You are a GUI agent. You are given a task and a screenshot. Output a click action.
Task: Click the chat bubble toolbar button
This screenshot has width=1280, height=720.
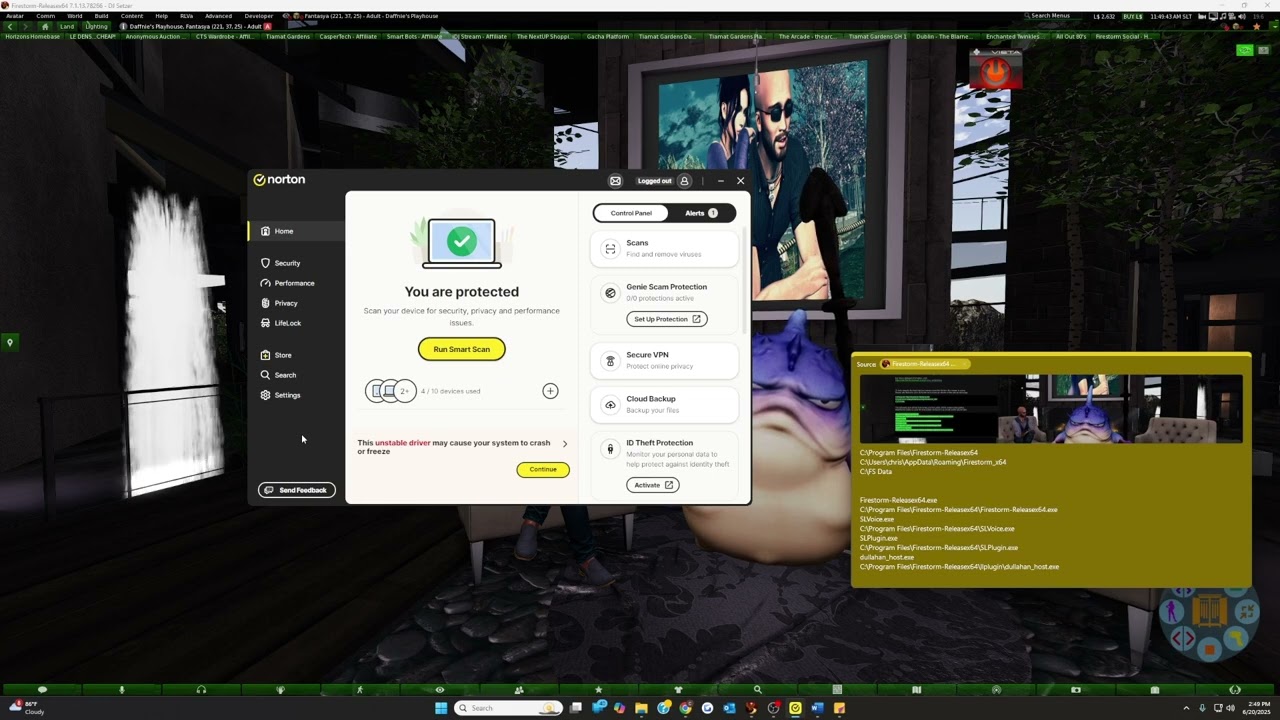(42, 690)
